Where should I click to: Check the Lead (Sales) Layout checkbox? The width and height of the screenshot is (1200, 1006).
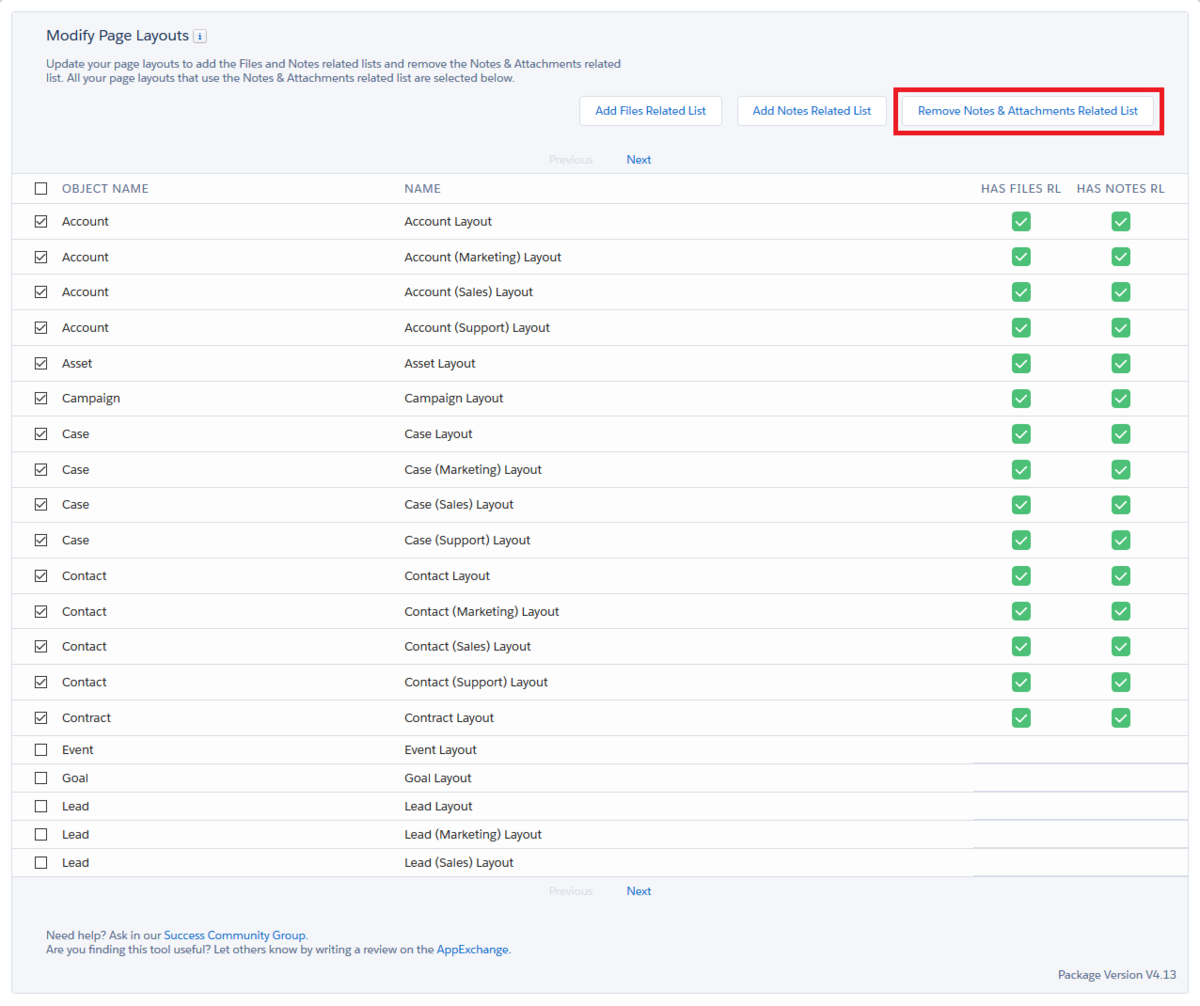[41, 862]
